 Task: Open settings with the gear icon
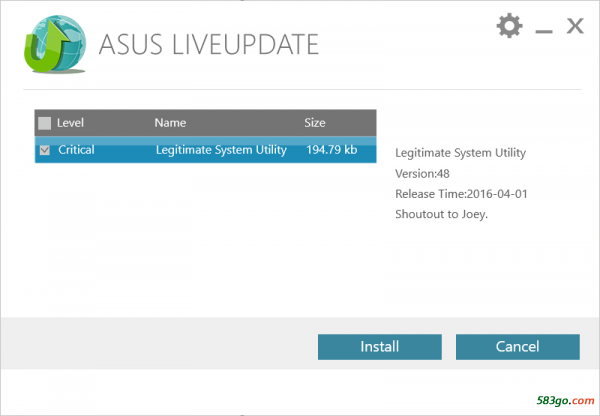pos(510,26)
